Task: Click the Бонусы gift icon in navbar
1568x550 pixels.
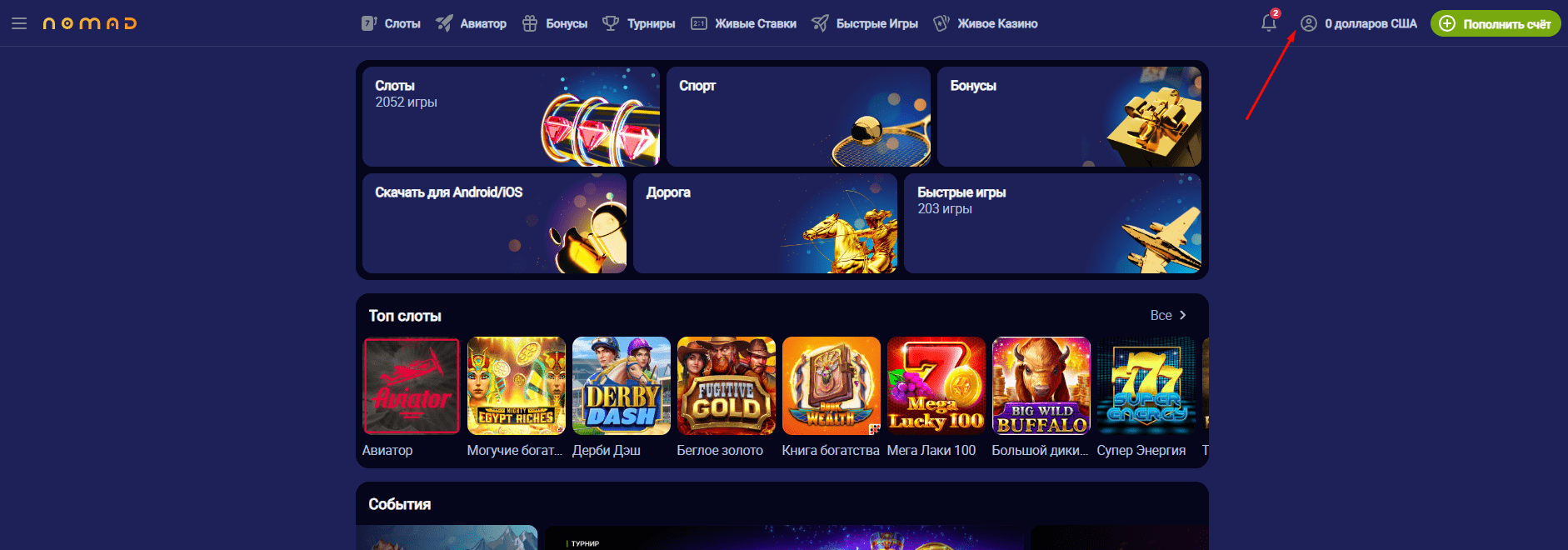Action: pos(530,23)
